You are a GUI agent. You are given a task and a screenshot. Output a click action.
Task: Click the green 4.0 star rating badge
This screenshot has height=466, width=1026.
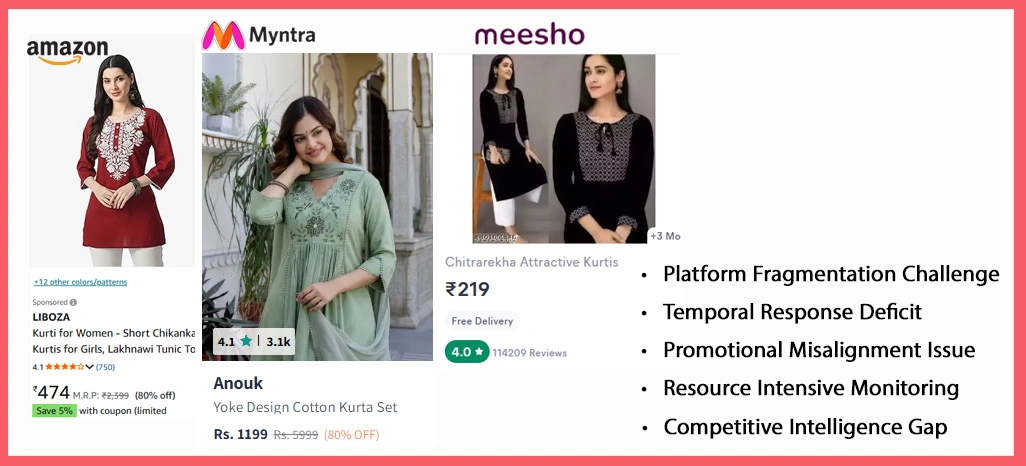pyautogui.click(x=466, y=352)
